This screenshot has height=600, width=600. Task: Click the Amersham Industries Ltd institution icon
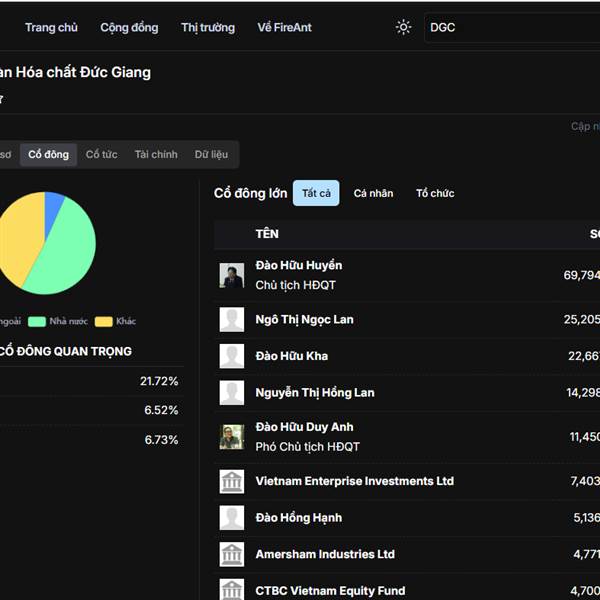232,554
